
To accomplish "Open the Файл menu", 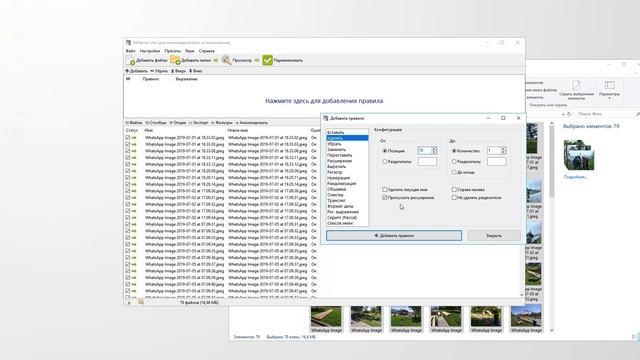I will coord(131,51).
